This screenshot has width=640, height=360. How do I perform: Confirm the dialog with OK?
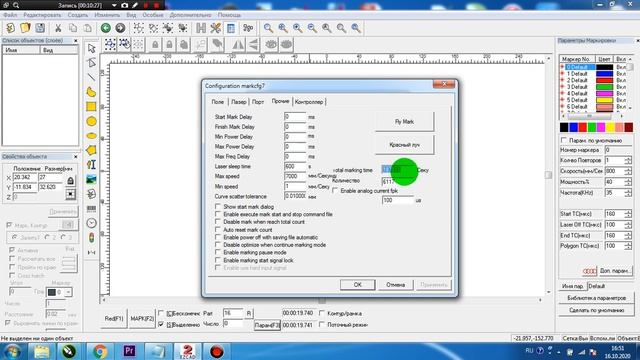click(358, 284)
